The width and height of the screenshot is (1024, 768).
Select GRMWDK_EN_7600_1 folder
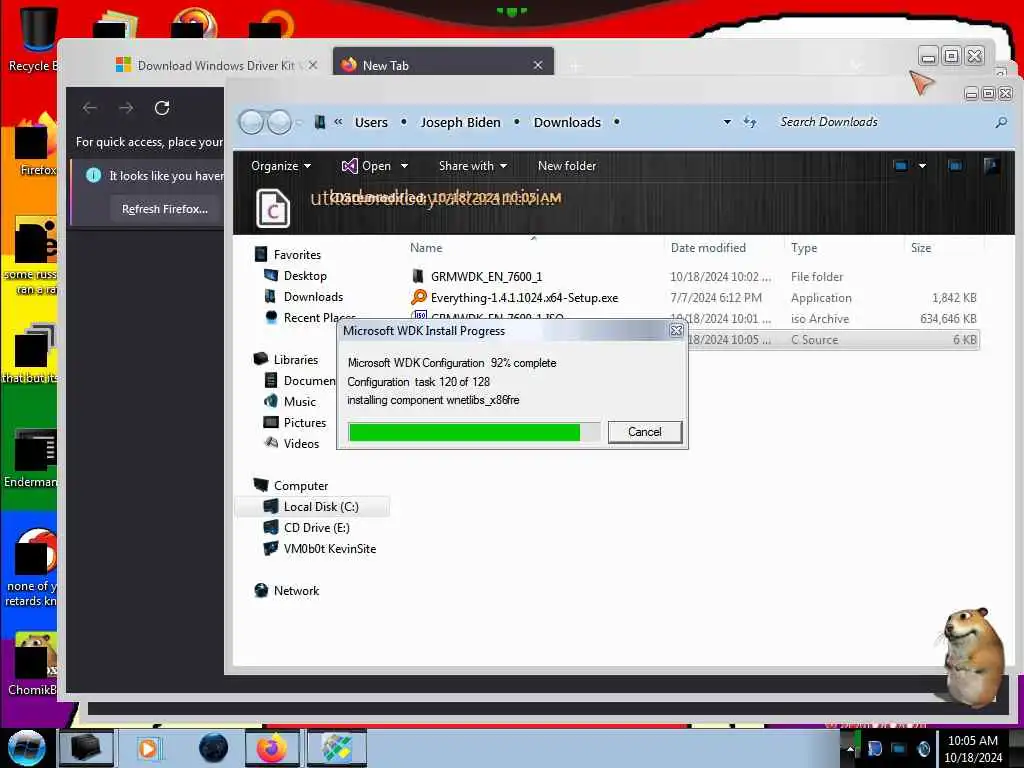[486, 277]
